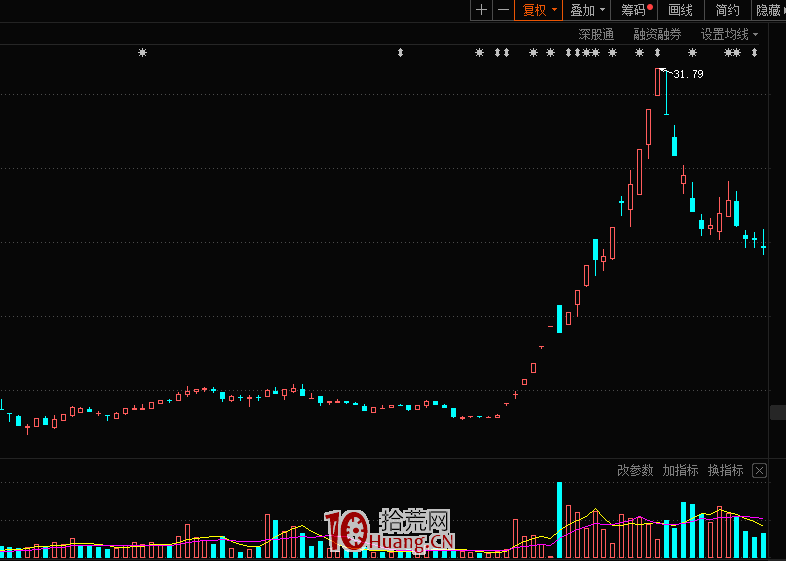Image resolution: width=786 pixels, height=561 pixels.
Task: Switch to 简约 simple mode
Action: [727, 10]
